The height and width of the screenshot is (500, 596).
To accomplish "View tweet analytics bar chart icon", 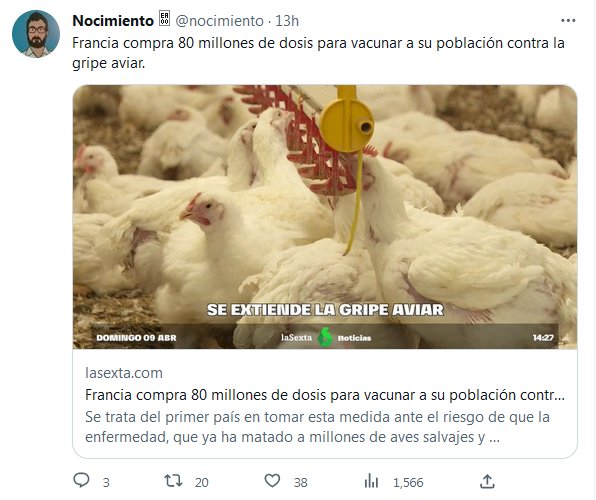I will (x=371, y=481).
